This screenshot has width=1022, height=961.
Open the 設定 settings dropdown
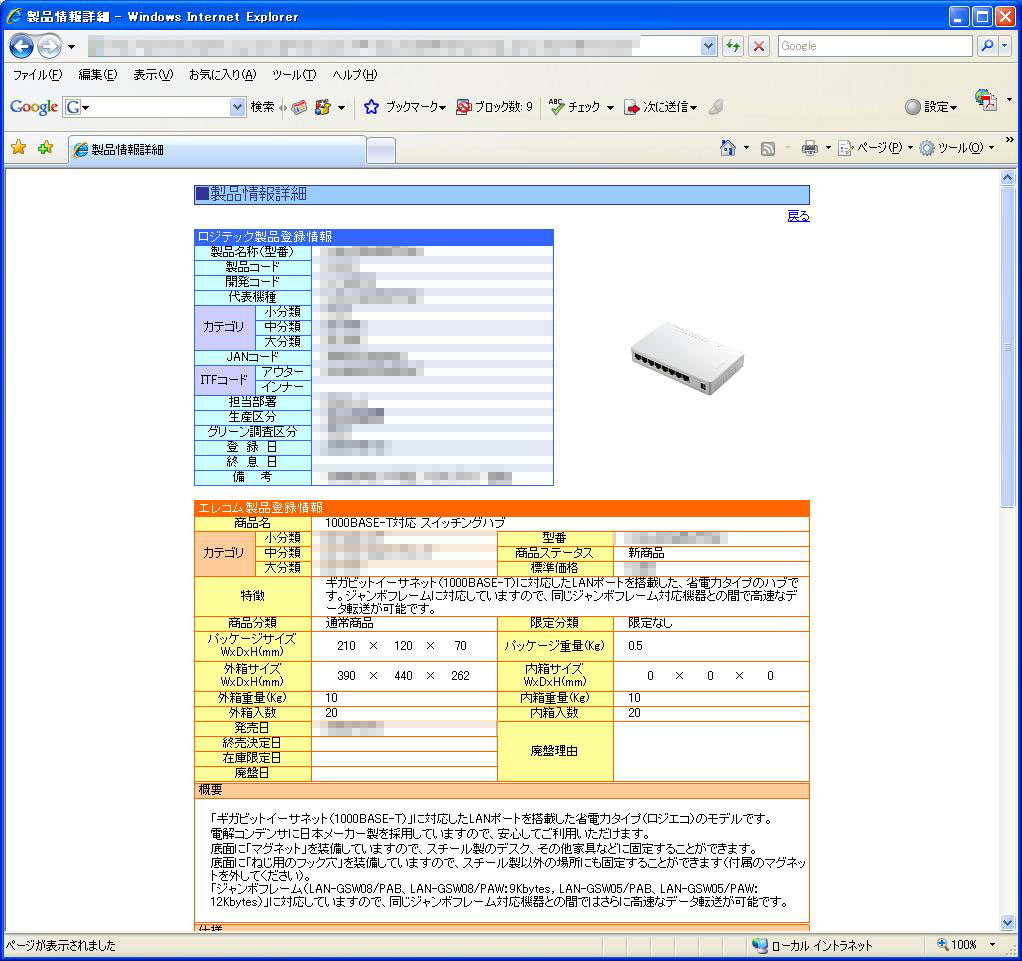[931, 107]
